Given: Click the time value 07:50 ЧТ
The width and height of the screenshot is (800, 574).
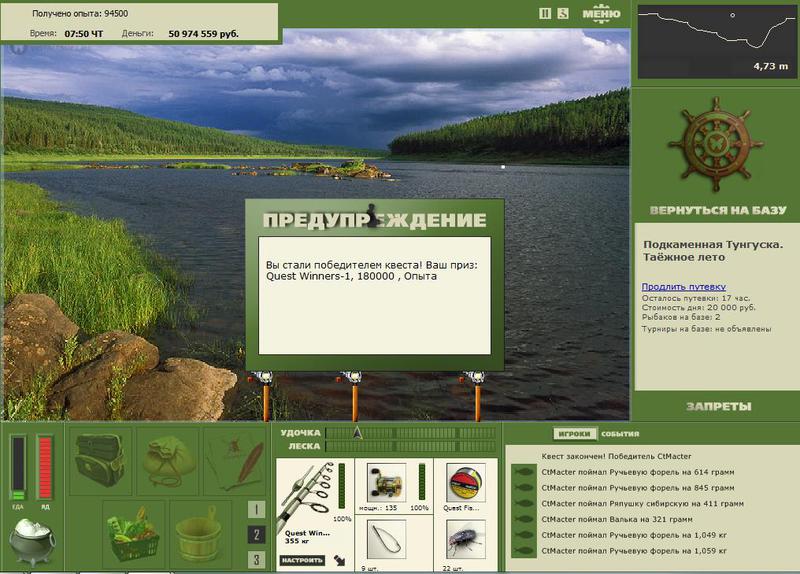Looking at the screenshot, I should pyautogui.click(x=84, y=34).
